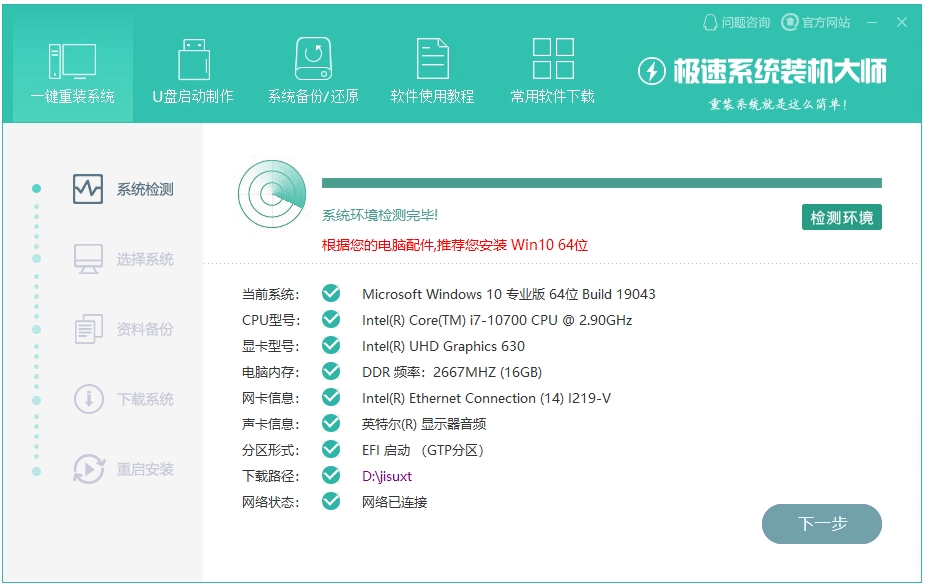
Task: Click the 下一步 button
Action: 822,524
